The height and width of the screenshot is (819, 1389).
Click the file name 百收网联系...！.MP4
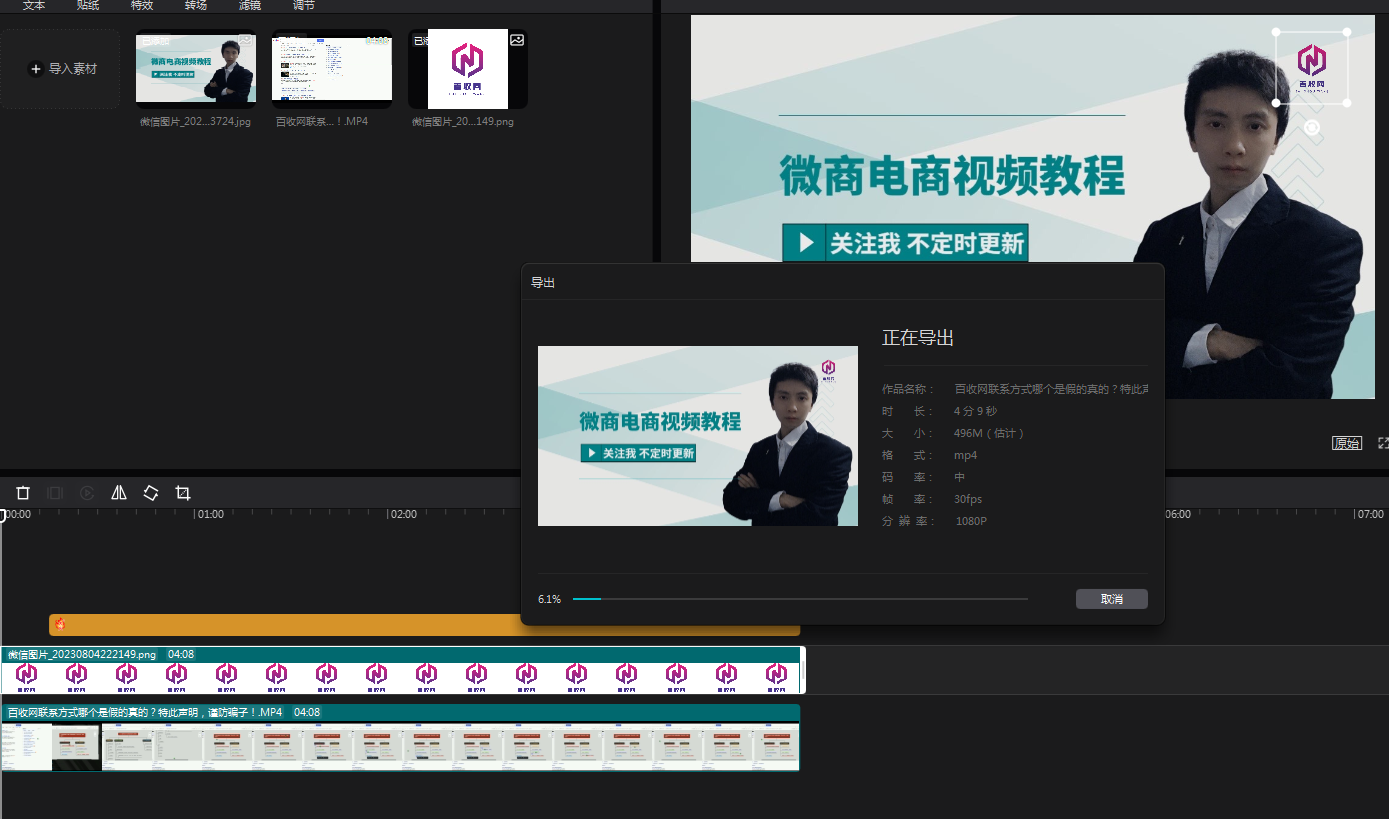point(322,121)
